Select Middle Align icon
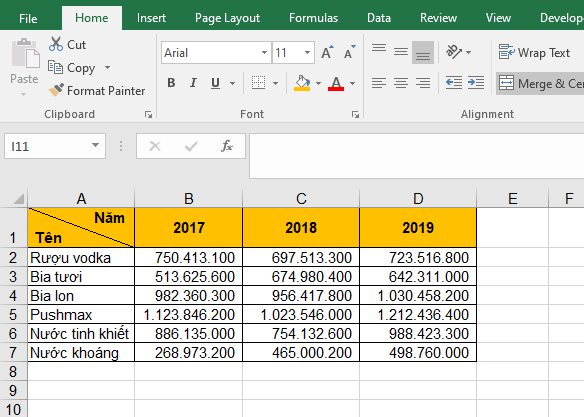584x417 pixels. click(x=401, y=52)
